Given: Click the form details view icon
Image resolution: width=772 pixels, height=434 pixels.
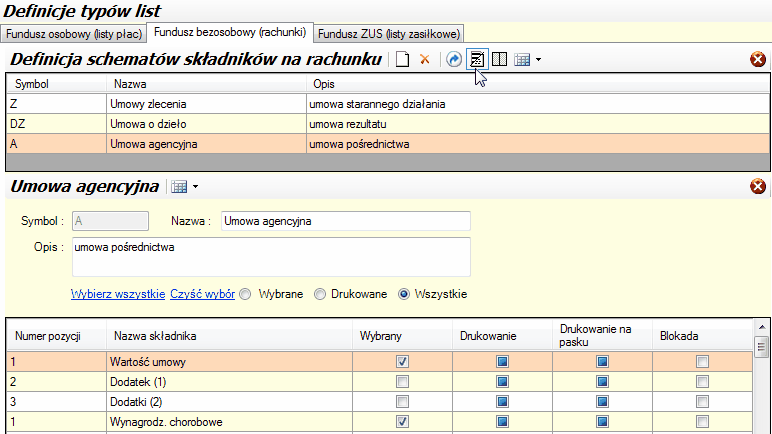Looking at the screenshot, I should 477,60.
